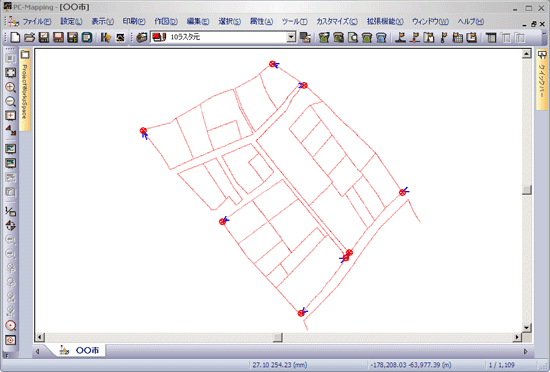This screenshot has width=550, height=372.
Task: Click the red bullseye square icon at toolbar bottom
Action: pyautogui.click(x=11, y=340)
